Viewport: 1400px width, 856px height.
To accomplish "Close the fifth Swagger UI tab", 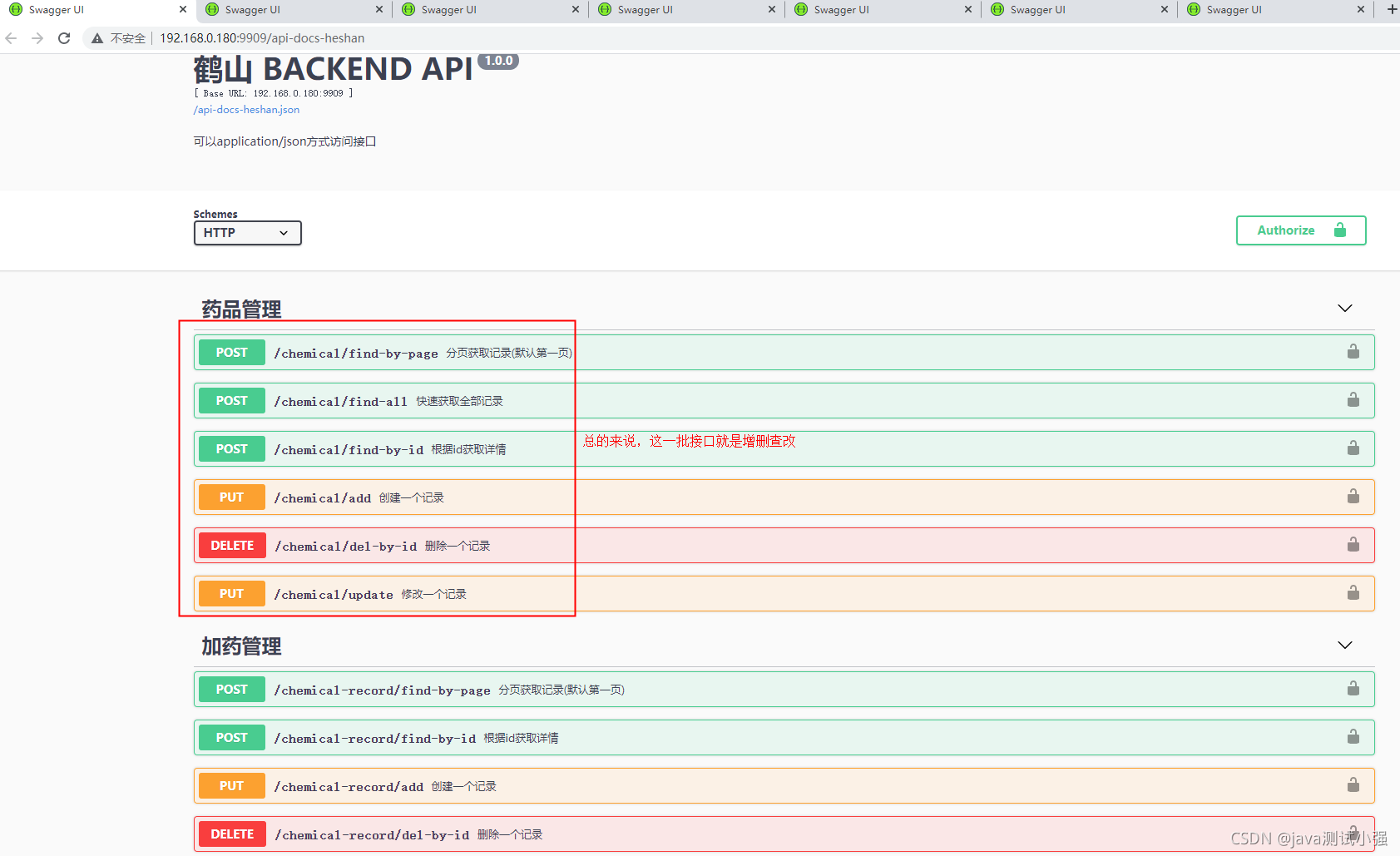I will 968,9.
